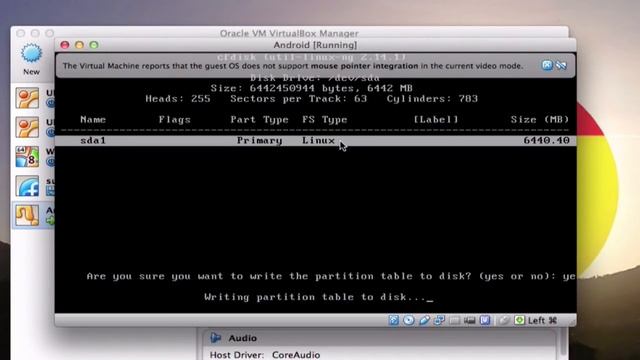
Task: Dismiss the mouse integration notification message
Action: click(547, 65)
